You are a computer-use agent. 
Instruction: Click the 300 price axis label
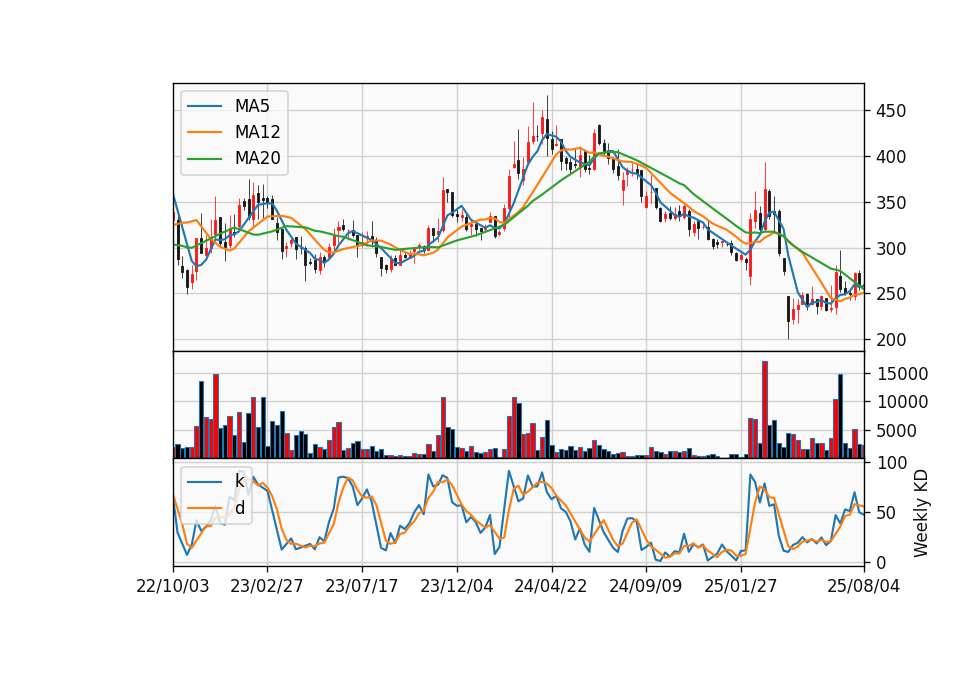(891, 249)
